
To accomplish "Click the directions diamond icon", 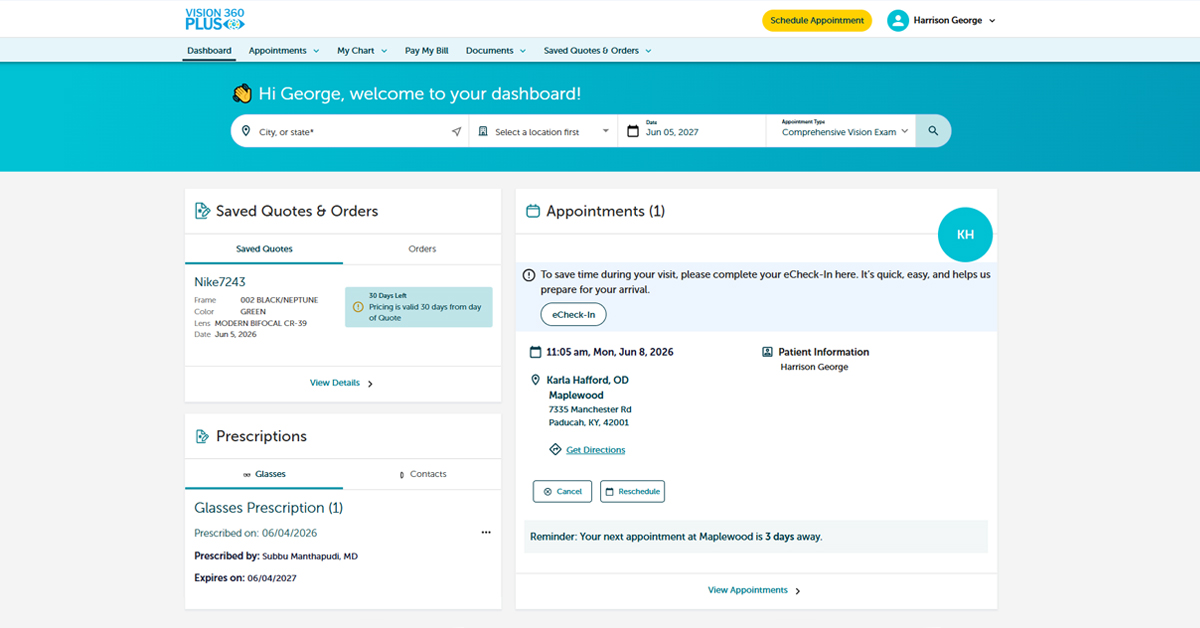I will 555,449.
